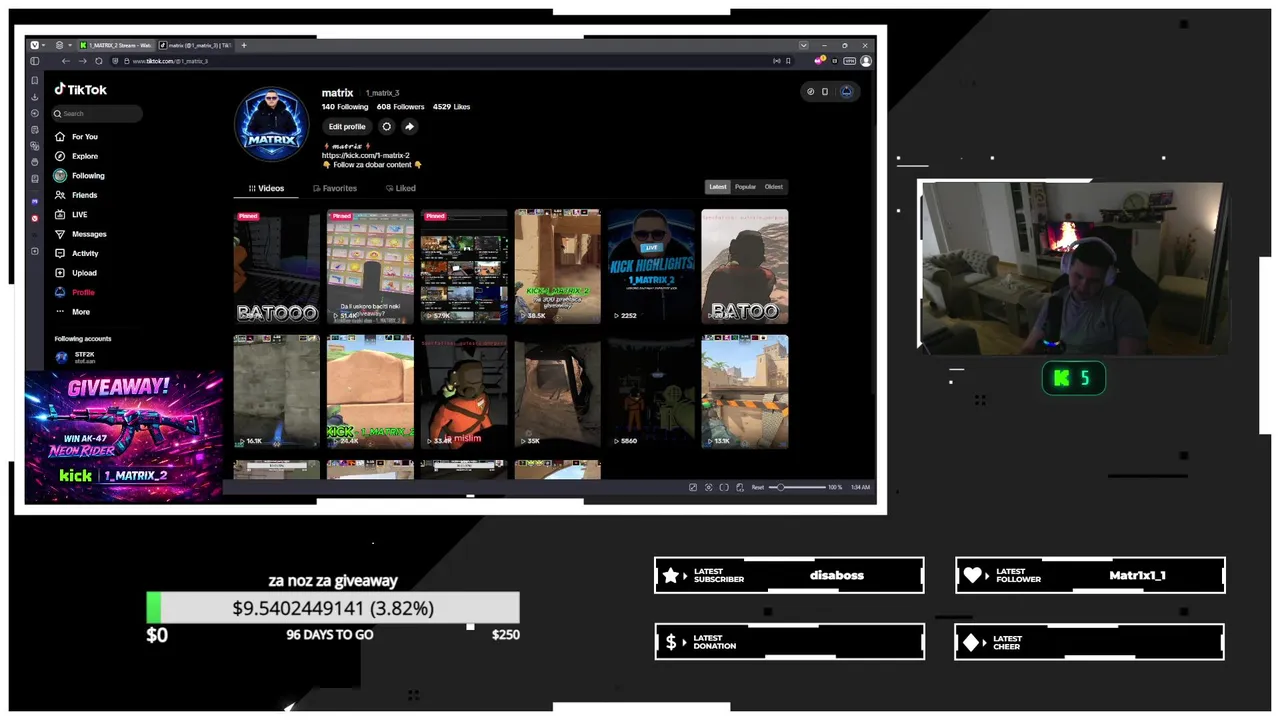The image size is (1280, 720).
Task: Toggle the browser side panel
Action: pyautogui.click(x=35, y=61)
